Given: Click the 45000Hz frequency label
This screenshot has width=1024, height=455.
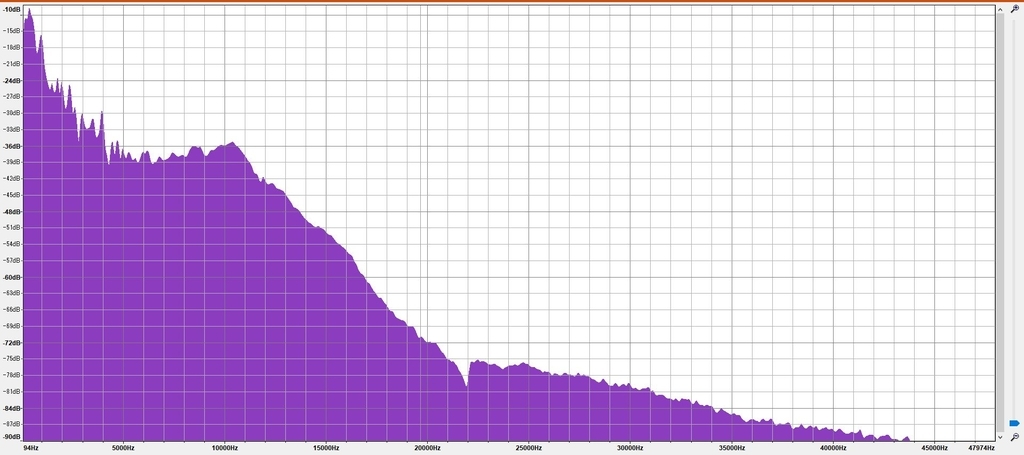Looking at the screenshot, I should coord(935,448).
